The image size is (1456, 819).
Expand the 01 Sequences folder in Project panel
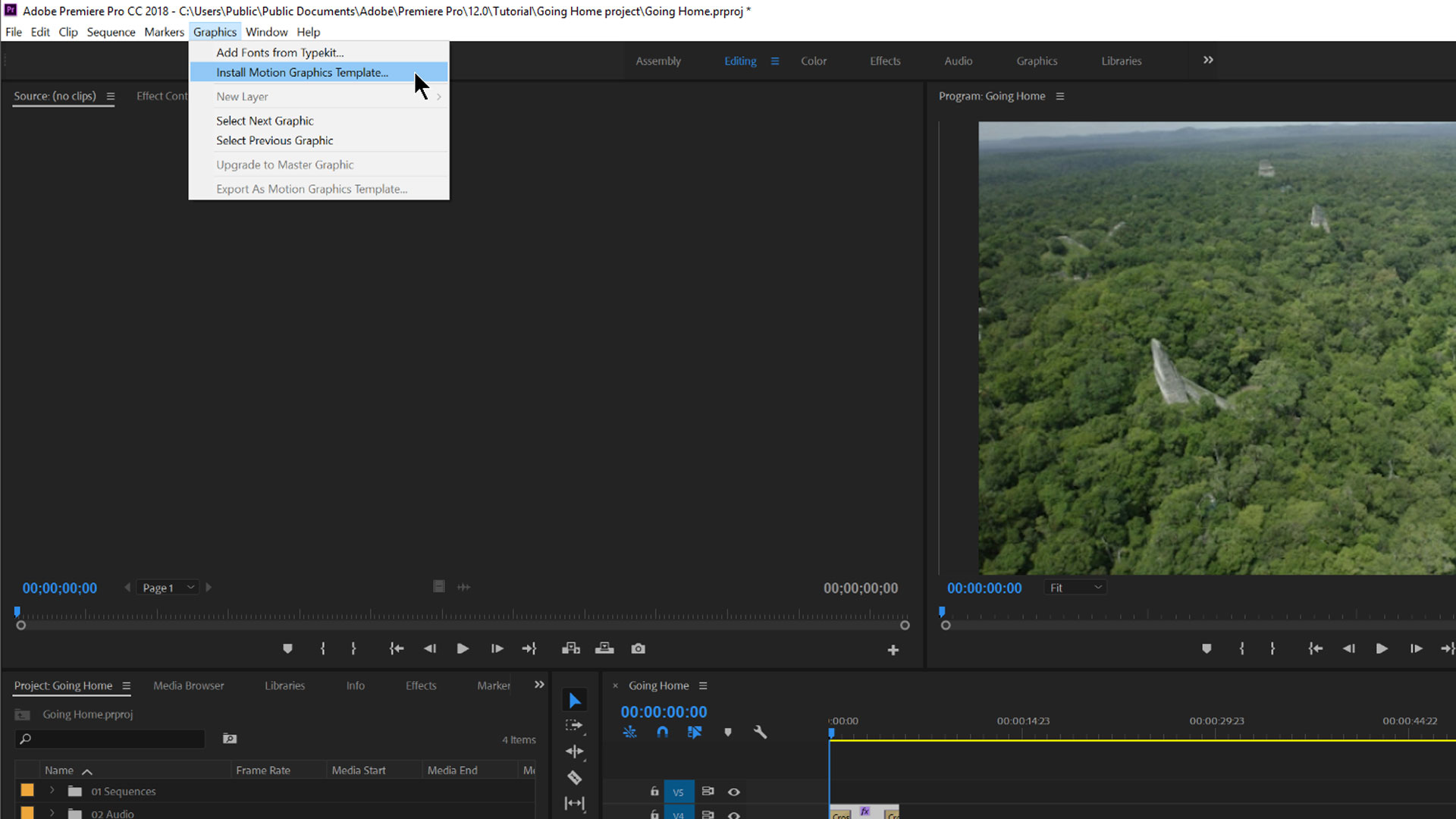click(x=50, y=791)
